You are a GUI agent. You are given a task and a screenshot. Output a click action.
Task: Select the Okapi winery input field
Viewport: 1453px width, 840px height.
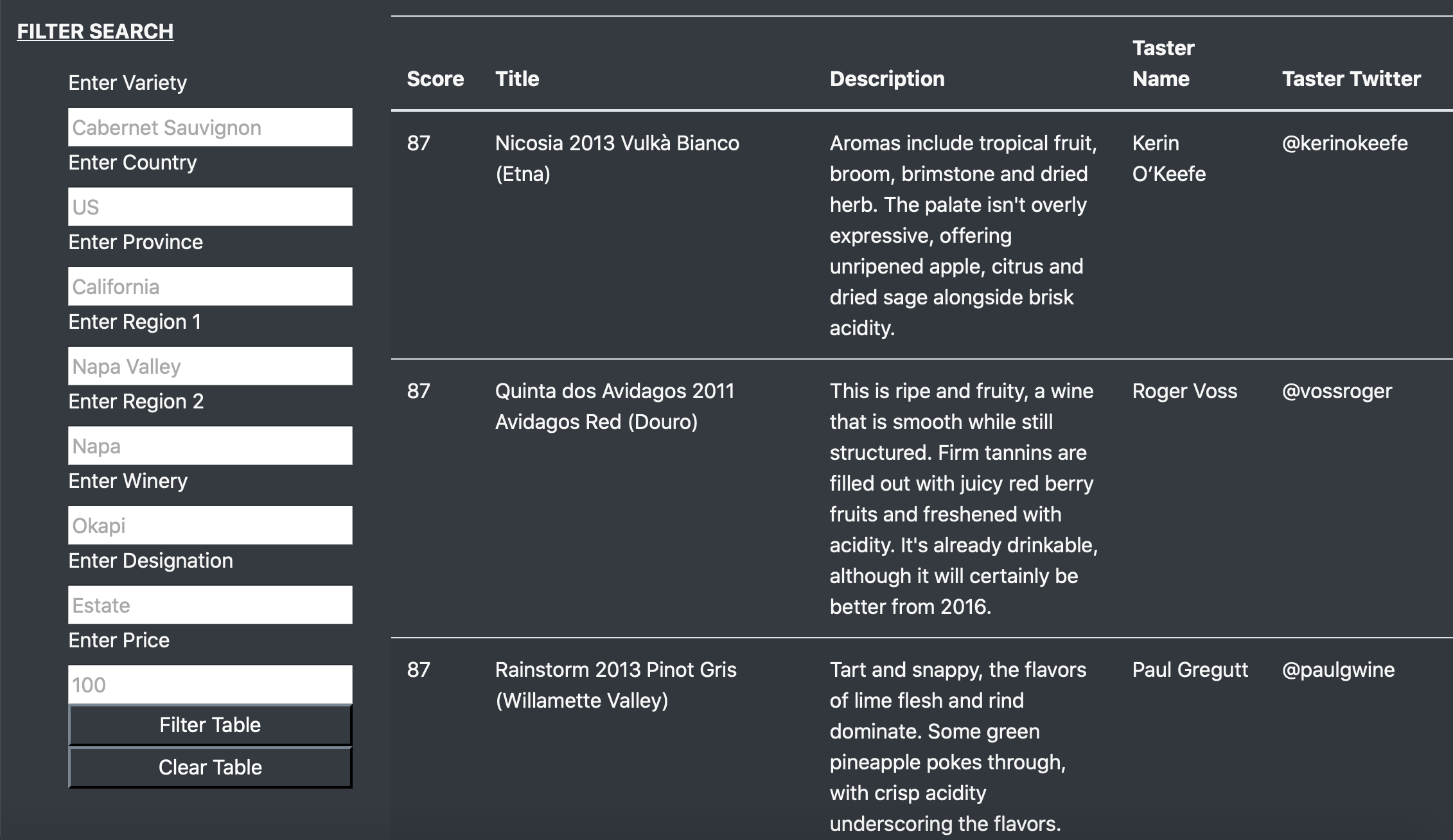(210, 525)
